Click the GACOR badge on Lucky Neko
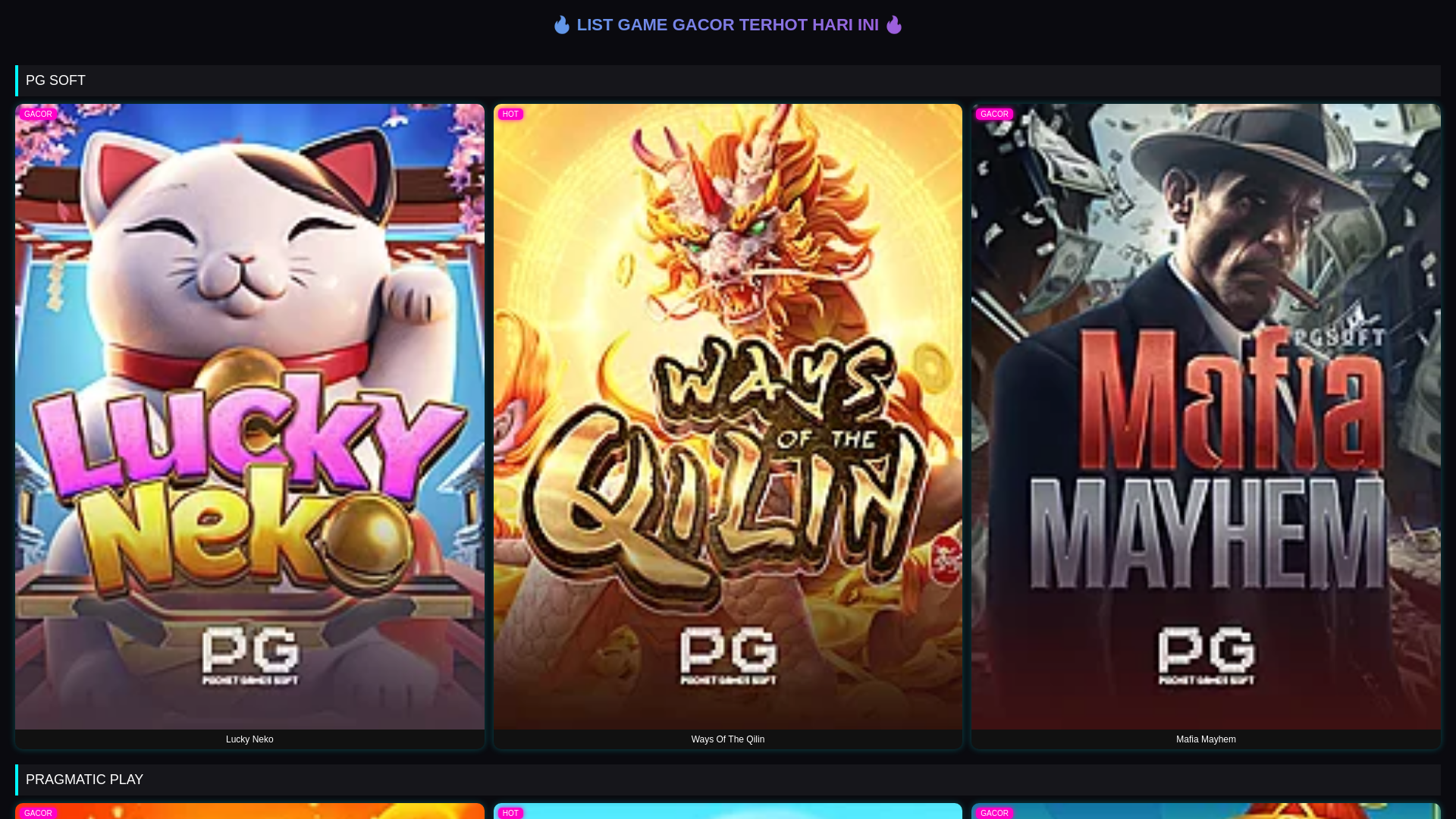The image size is (1456, 819). 38,114
